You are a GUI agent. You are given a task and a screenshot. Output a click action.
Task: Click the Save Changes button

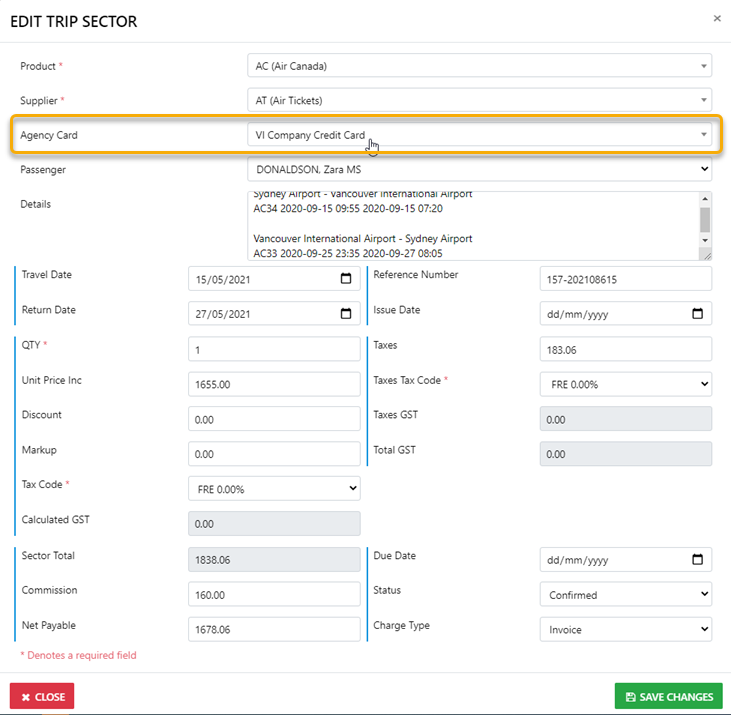point(669,697)
